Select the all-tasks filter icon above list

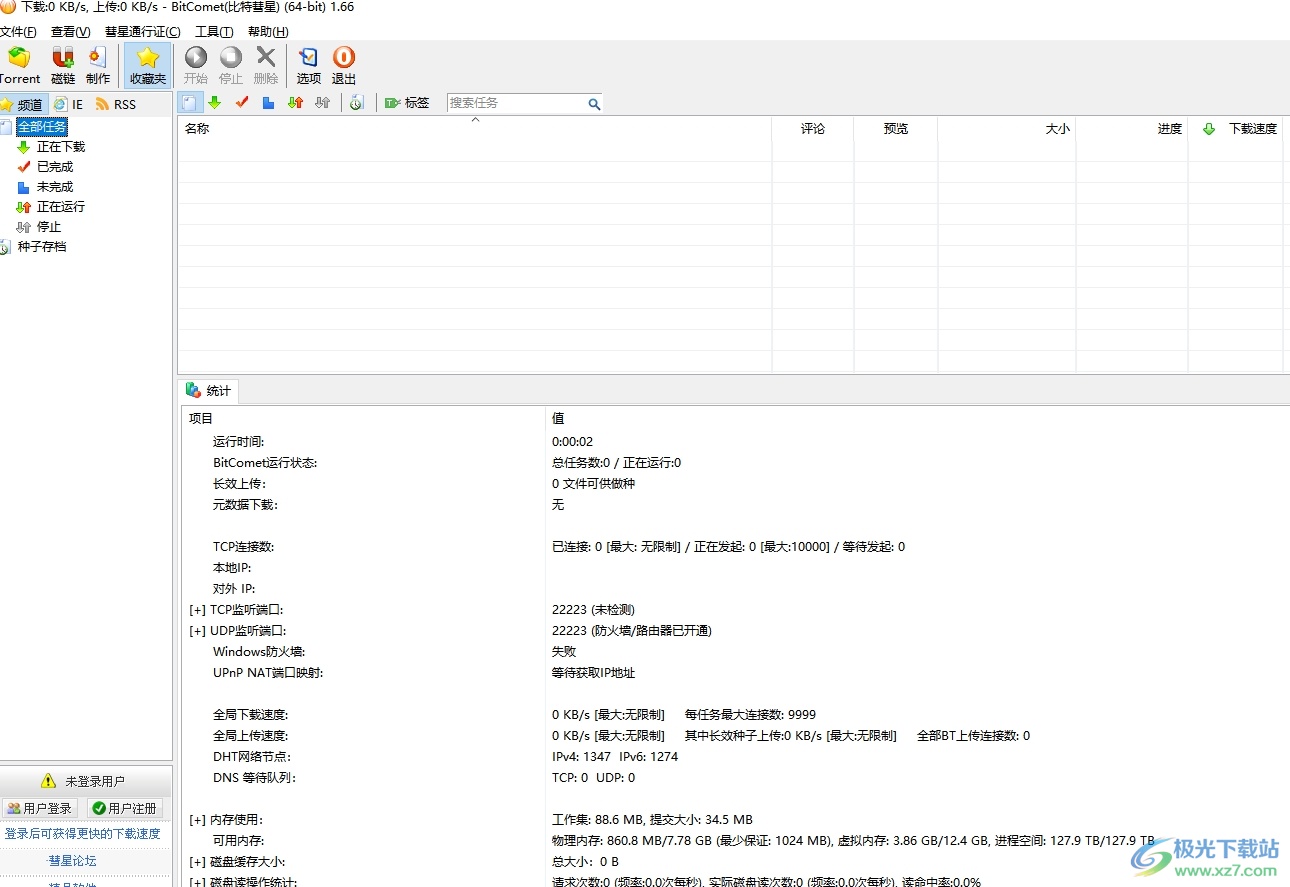[x=191, y=103]
